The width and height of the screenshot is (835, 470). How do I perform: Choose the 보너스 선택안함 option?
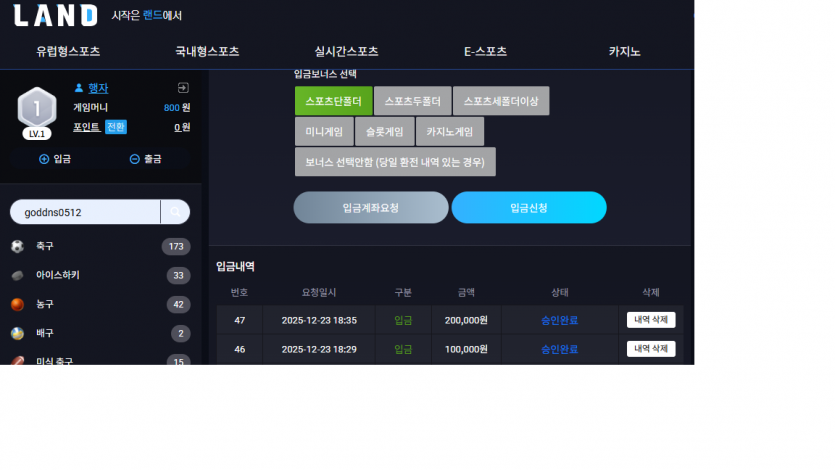click(x=395, y=162)
